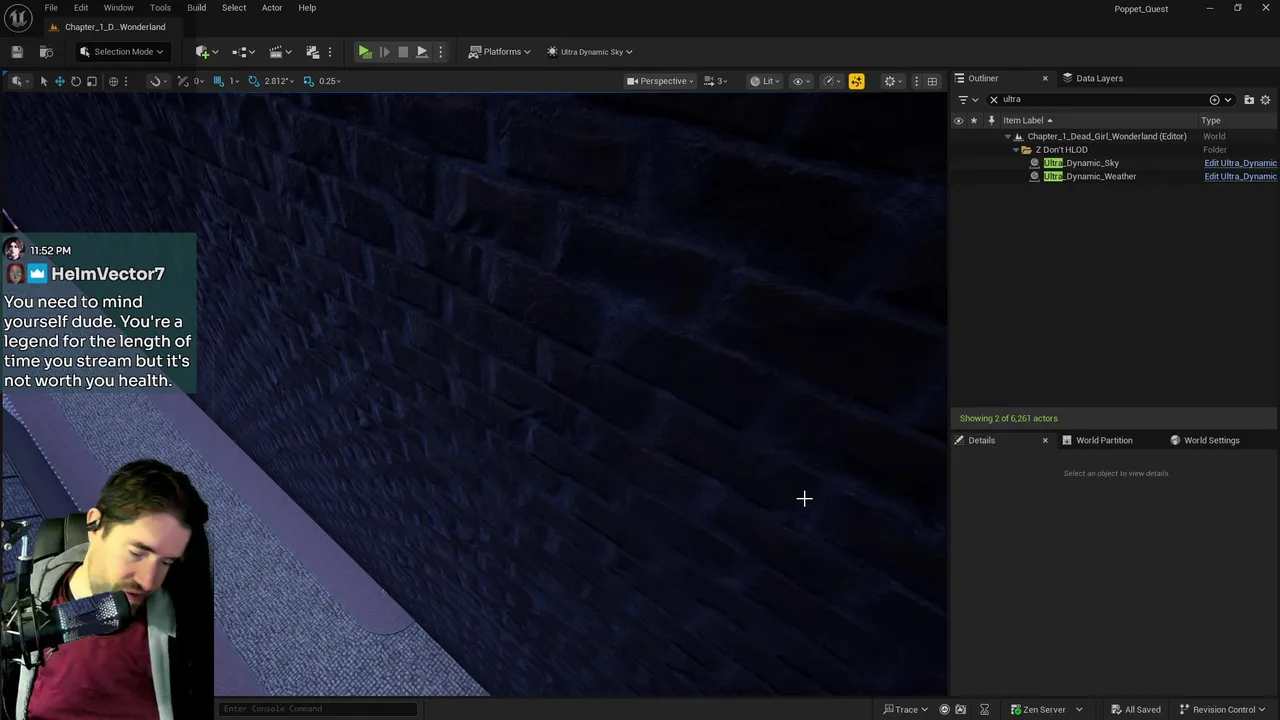Viewport: 1280px width, 720px height.
Task: Open the Build menu
Action: [x=197, y=8]
